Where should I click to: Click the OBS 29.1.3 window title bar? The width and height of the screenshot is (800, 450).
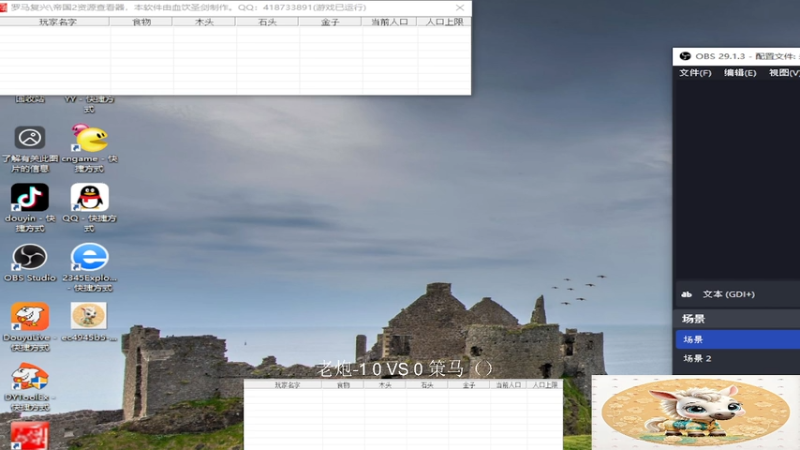(x=736, y=56)
